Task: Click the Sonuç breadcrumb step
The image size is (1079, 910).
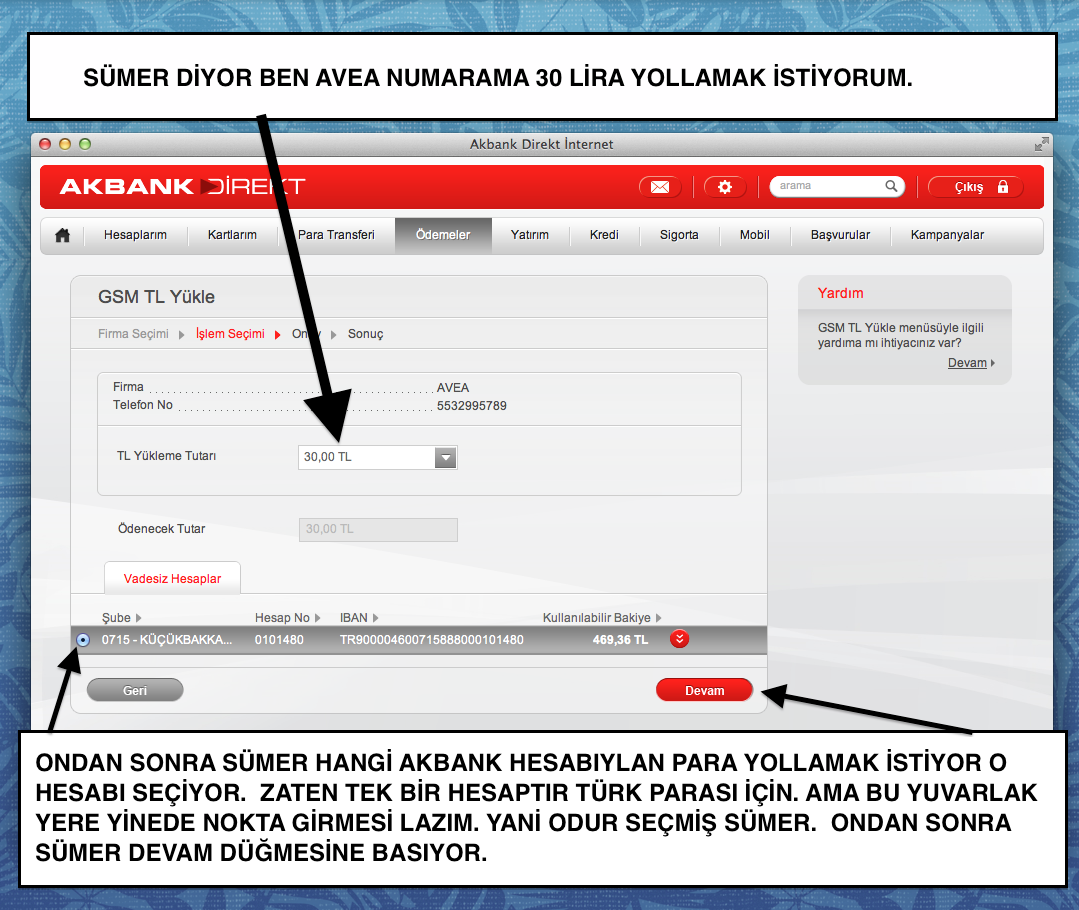Action: tap(365, 334)
